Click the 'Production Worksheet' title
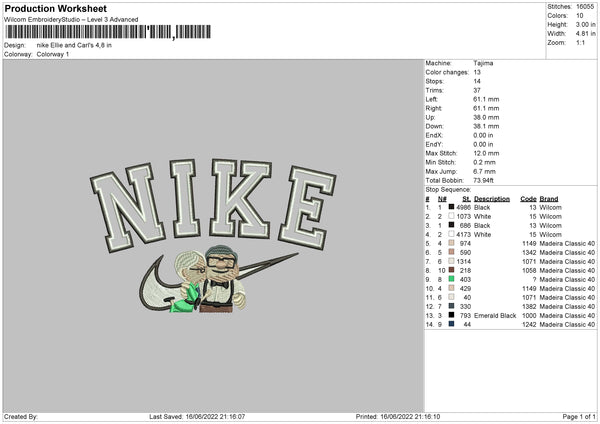The width and height of the screenshot is (600, 424). tap(55, 8)
